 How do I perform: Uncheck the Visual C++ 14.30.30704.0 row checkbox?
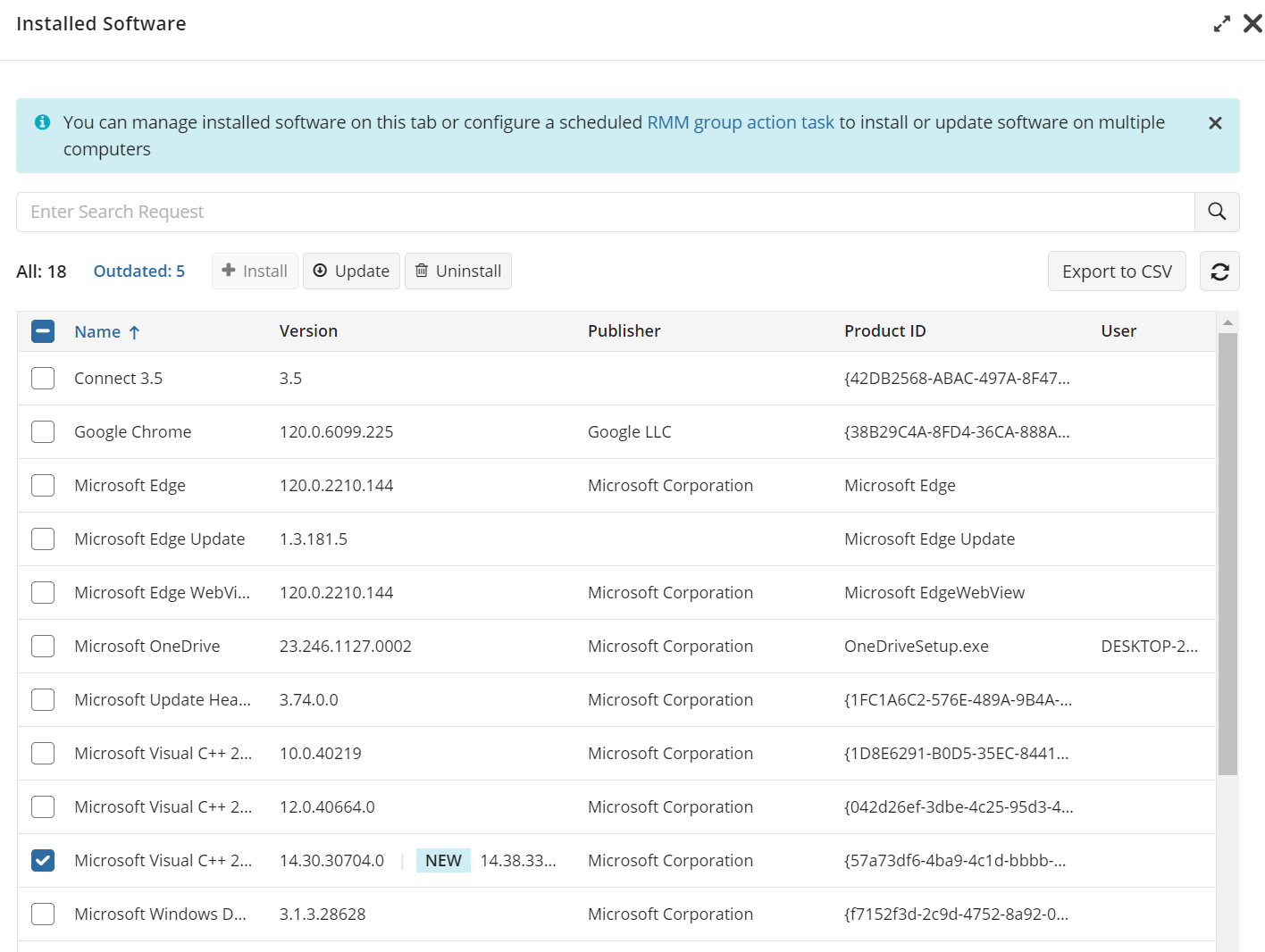pos(43,860)
